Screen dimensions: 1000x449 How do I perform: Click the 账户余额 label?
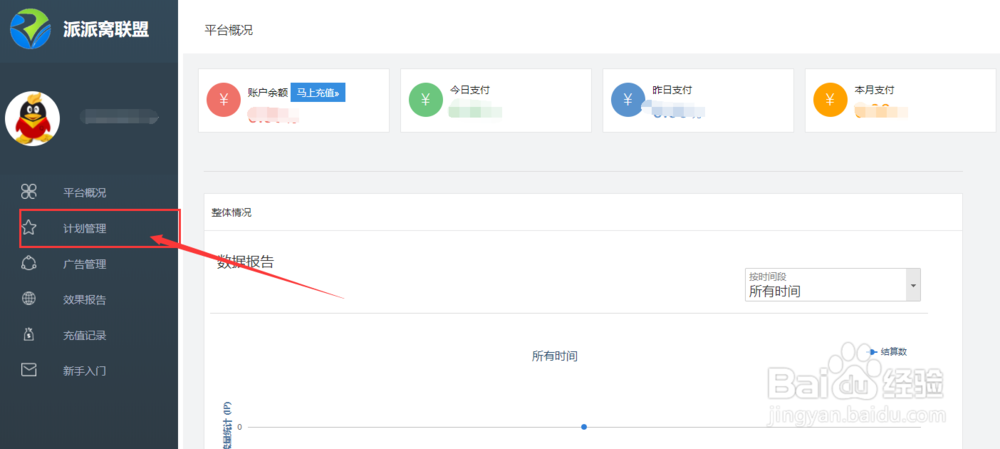[x=268, y=92]
